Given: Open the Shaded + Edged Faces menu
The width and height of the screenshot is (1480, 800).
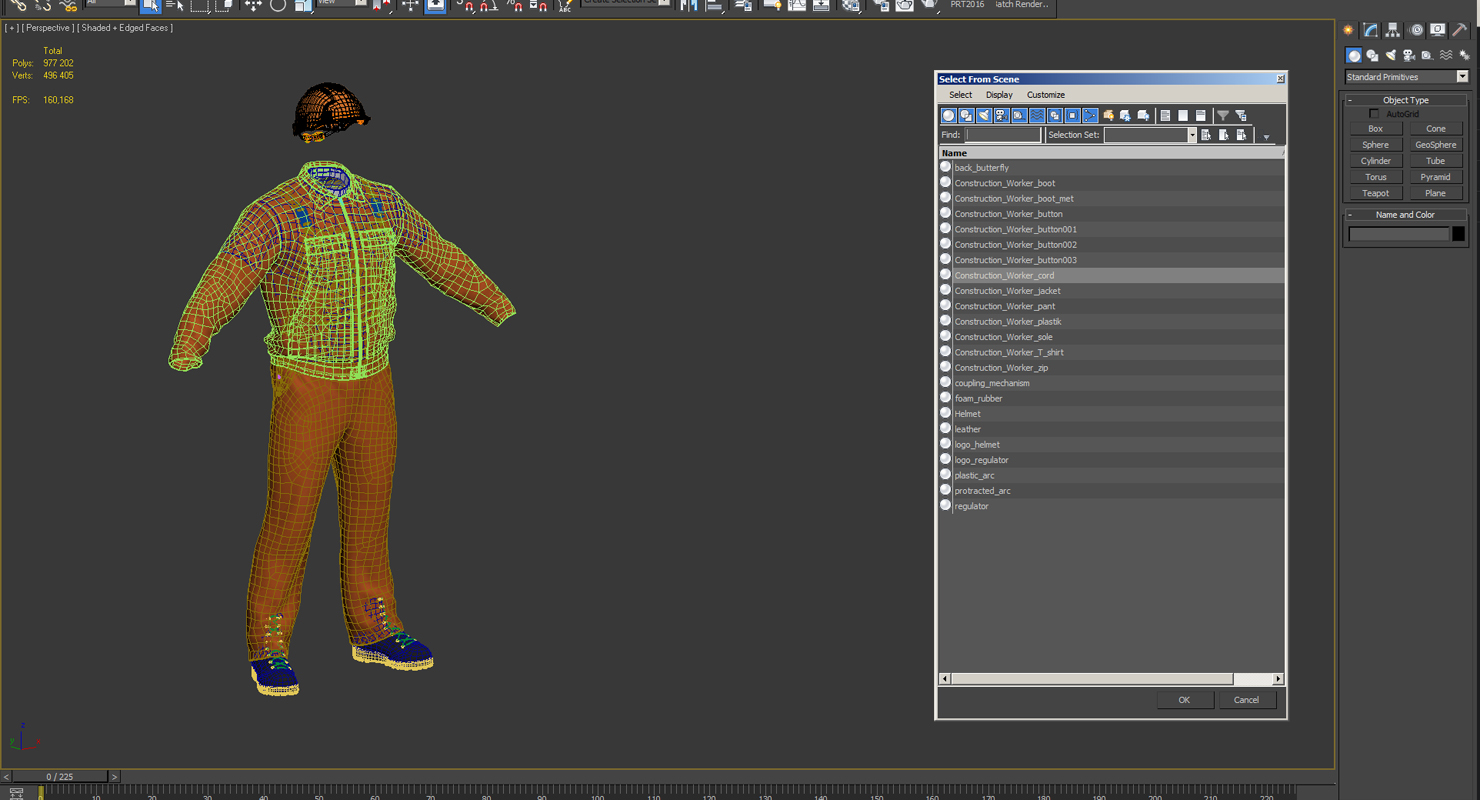Looking at the screenshot, I should tap(125, 28).
